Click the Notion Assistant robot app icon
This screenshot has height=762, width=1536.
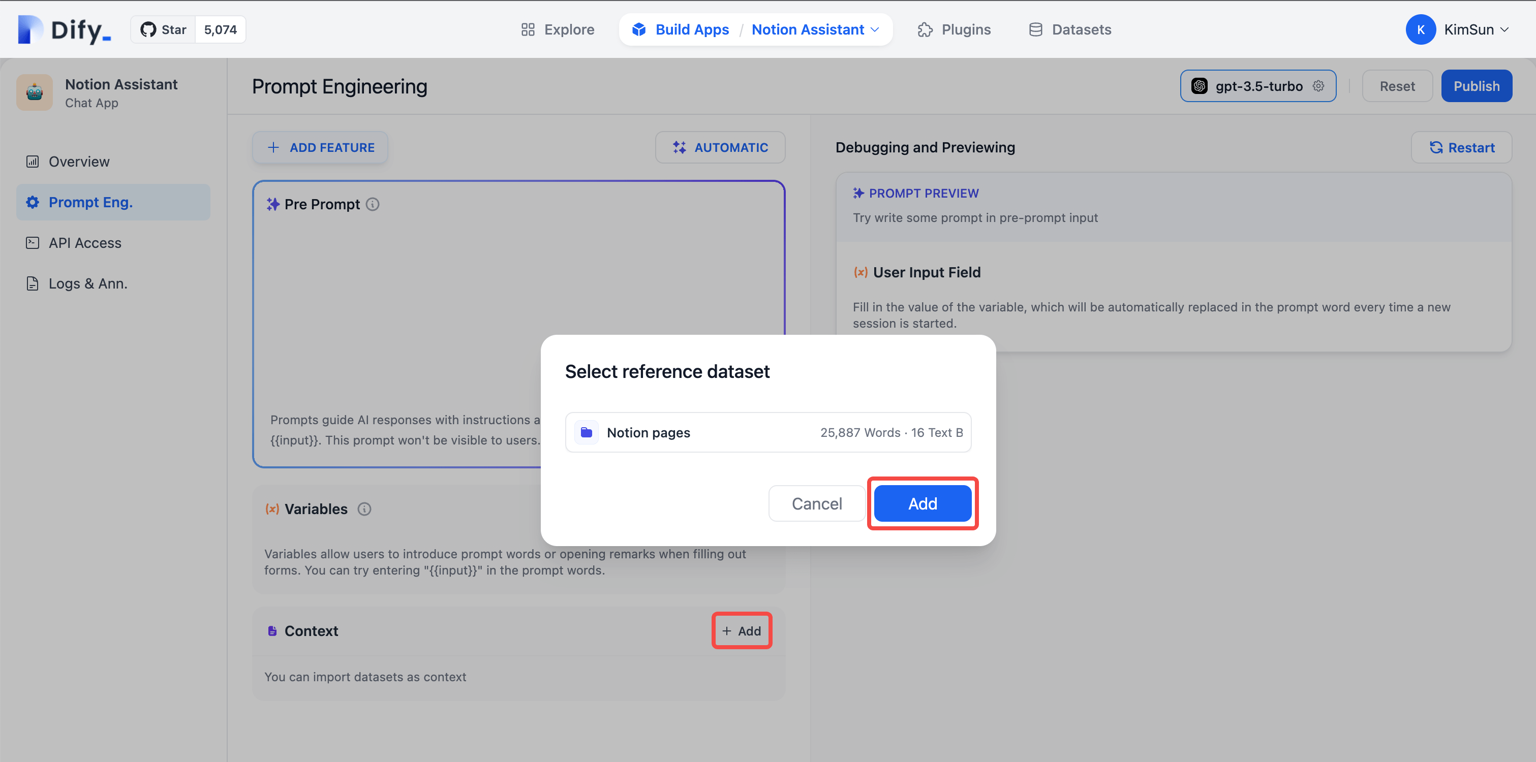[35, 93]
